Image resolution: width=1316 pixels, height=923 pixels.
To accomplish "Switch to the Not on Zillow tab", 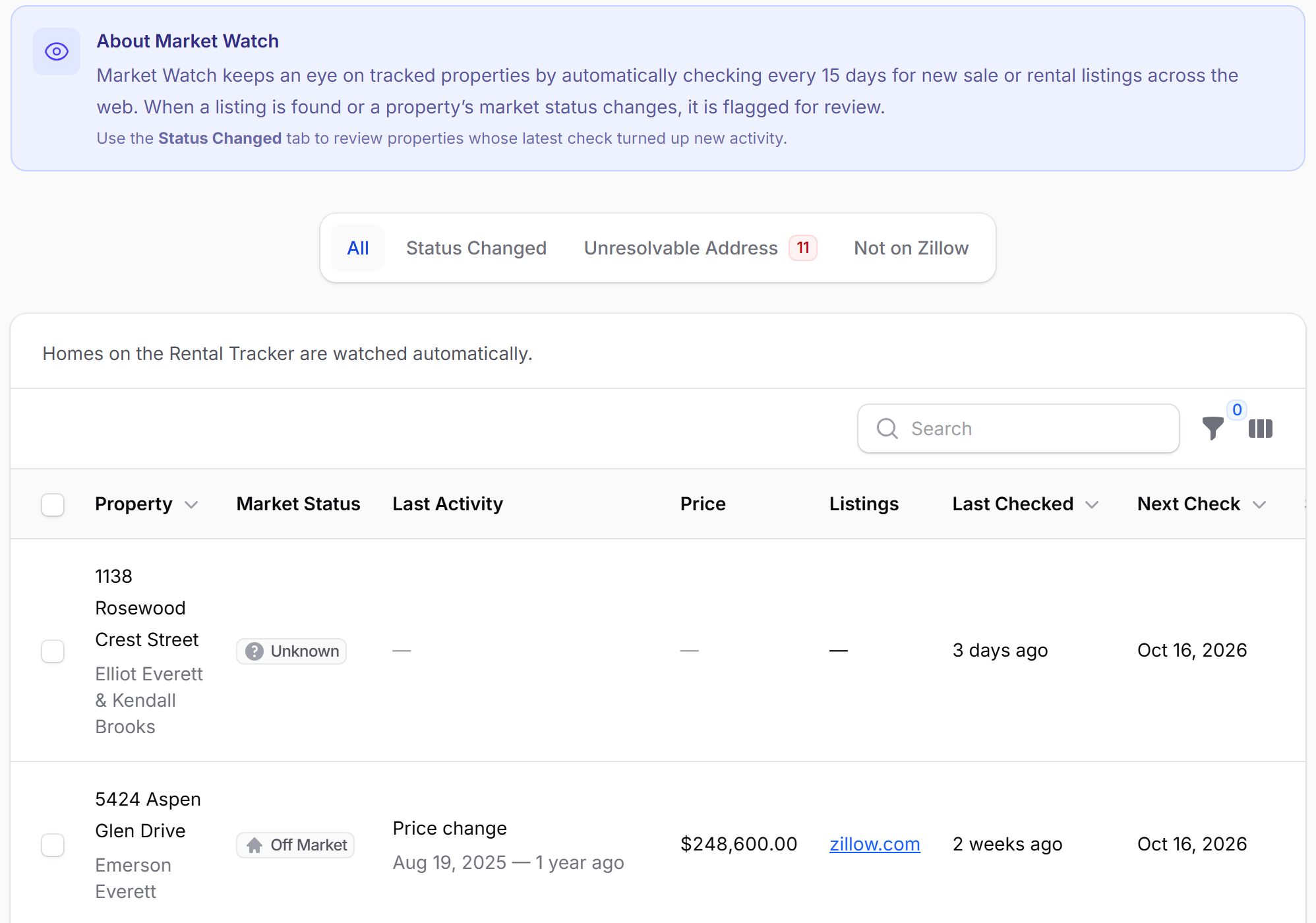I will 911,248.
